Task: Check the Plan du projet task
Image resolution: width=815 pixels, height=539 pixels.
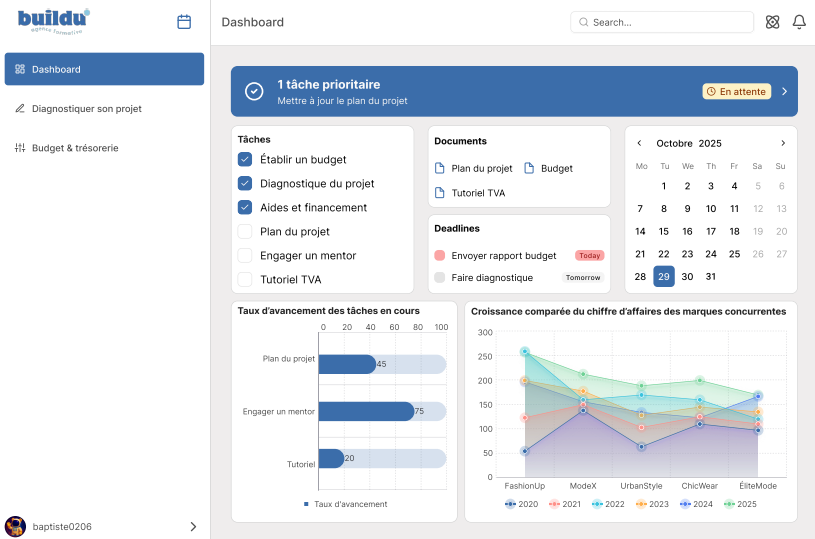Action: point(245,232)
